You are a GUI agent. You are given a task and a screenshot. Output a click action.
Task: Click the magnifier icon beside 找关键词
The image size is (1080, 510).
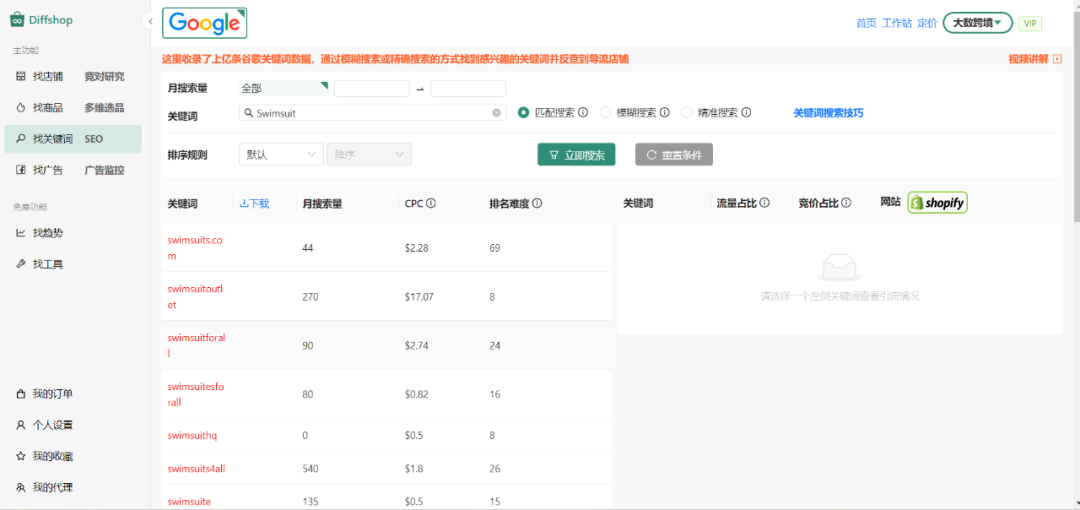[x=21, y=139]
